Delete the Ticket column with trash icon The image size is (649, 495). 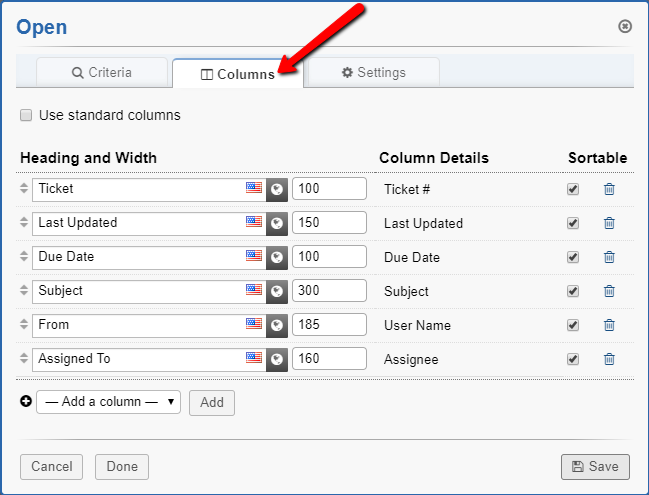[x=609, y=189]
